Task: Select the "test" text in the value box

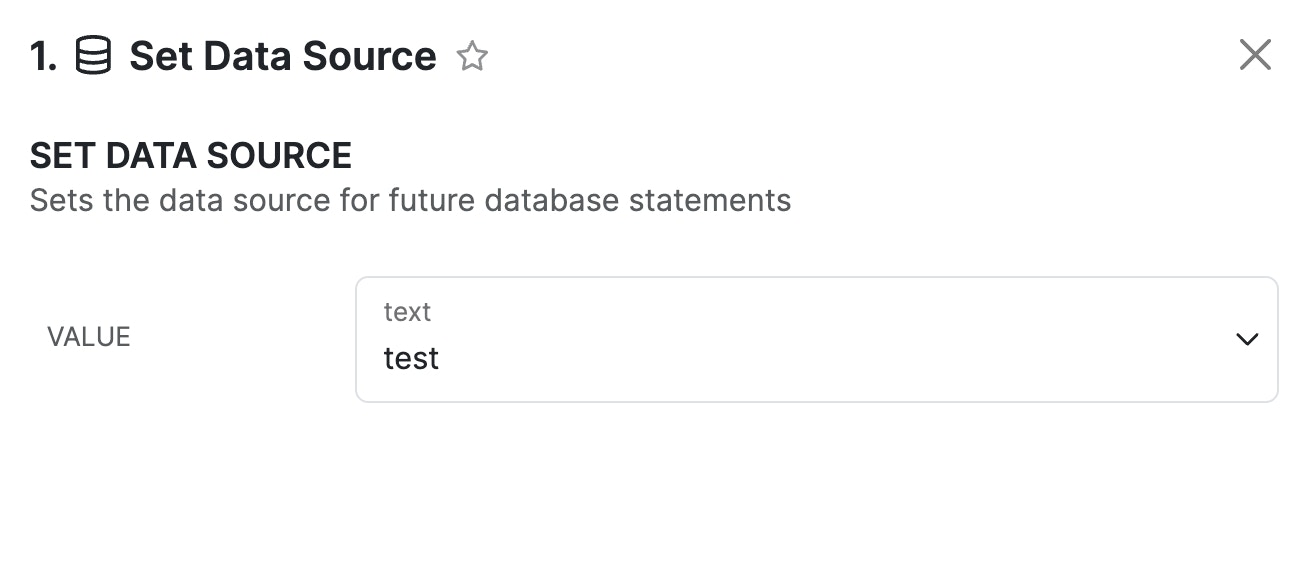Action: [411, 358]
